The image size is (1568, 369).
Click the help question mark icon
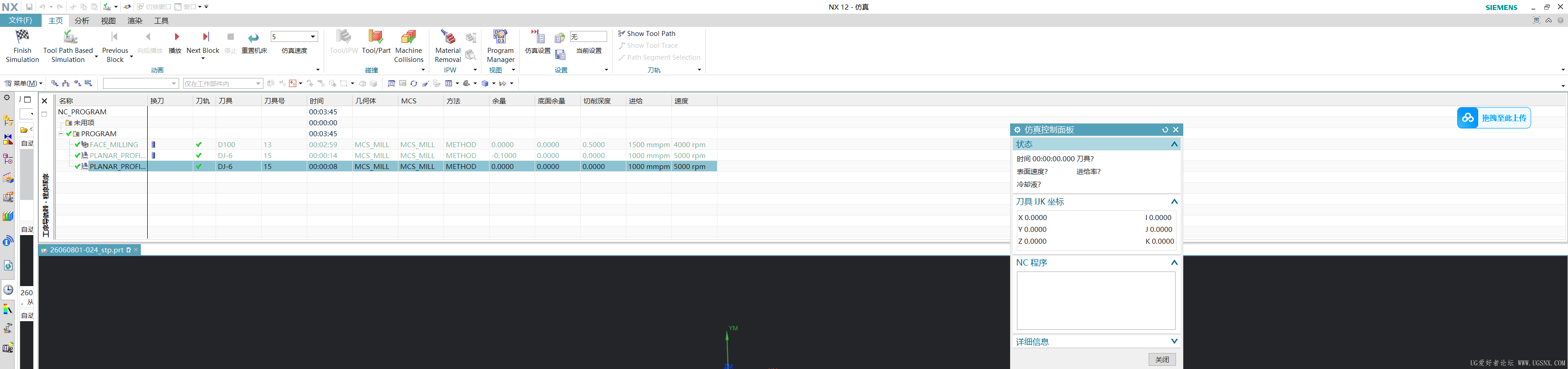click(x=1560, y=20)
